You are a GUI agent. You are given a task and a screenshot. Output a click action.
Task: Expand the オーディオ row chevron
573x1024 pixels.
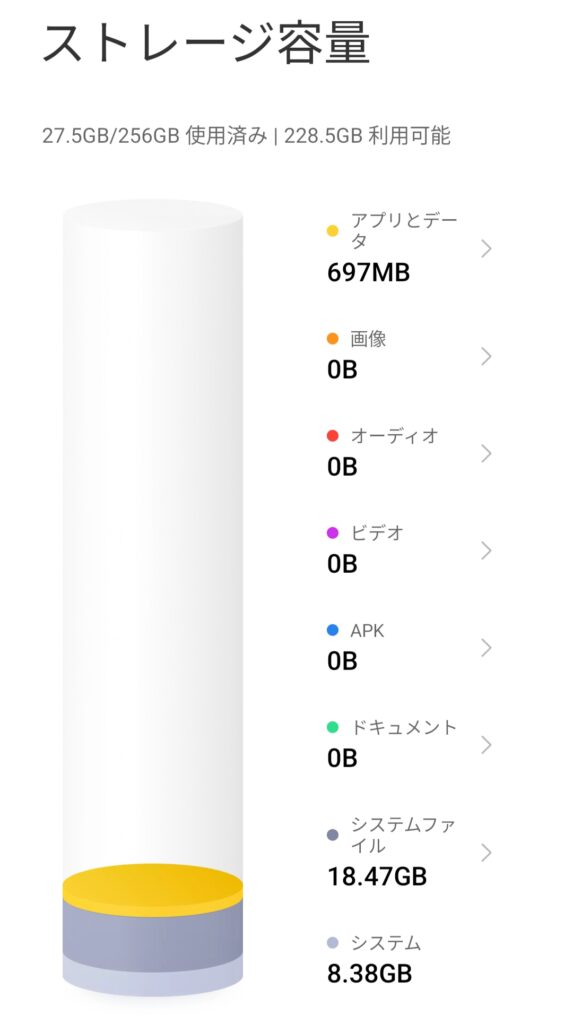[x=486, y=454]
